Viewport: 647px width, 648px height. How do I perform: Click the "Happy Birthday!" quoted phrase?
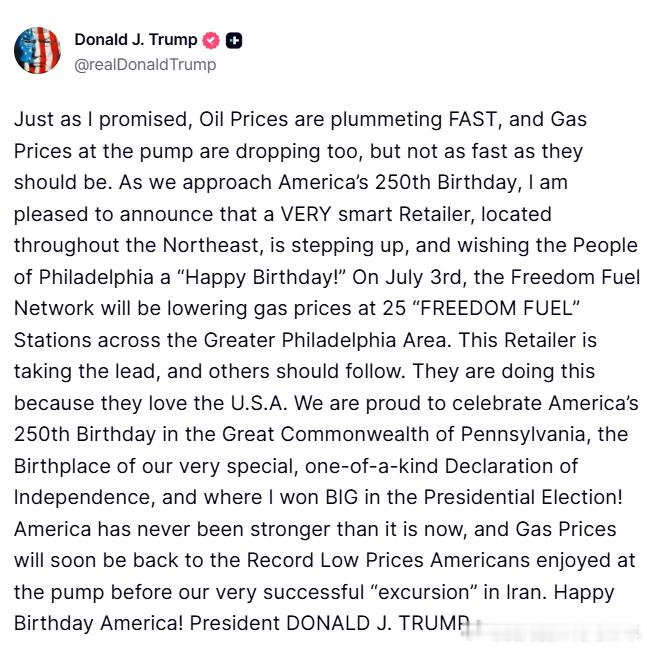click(x=261, y=277)
